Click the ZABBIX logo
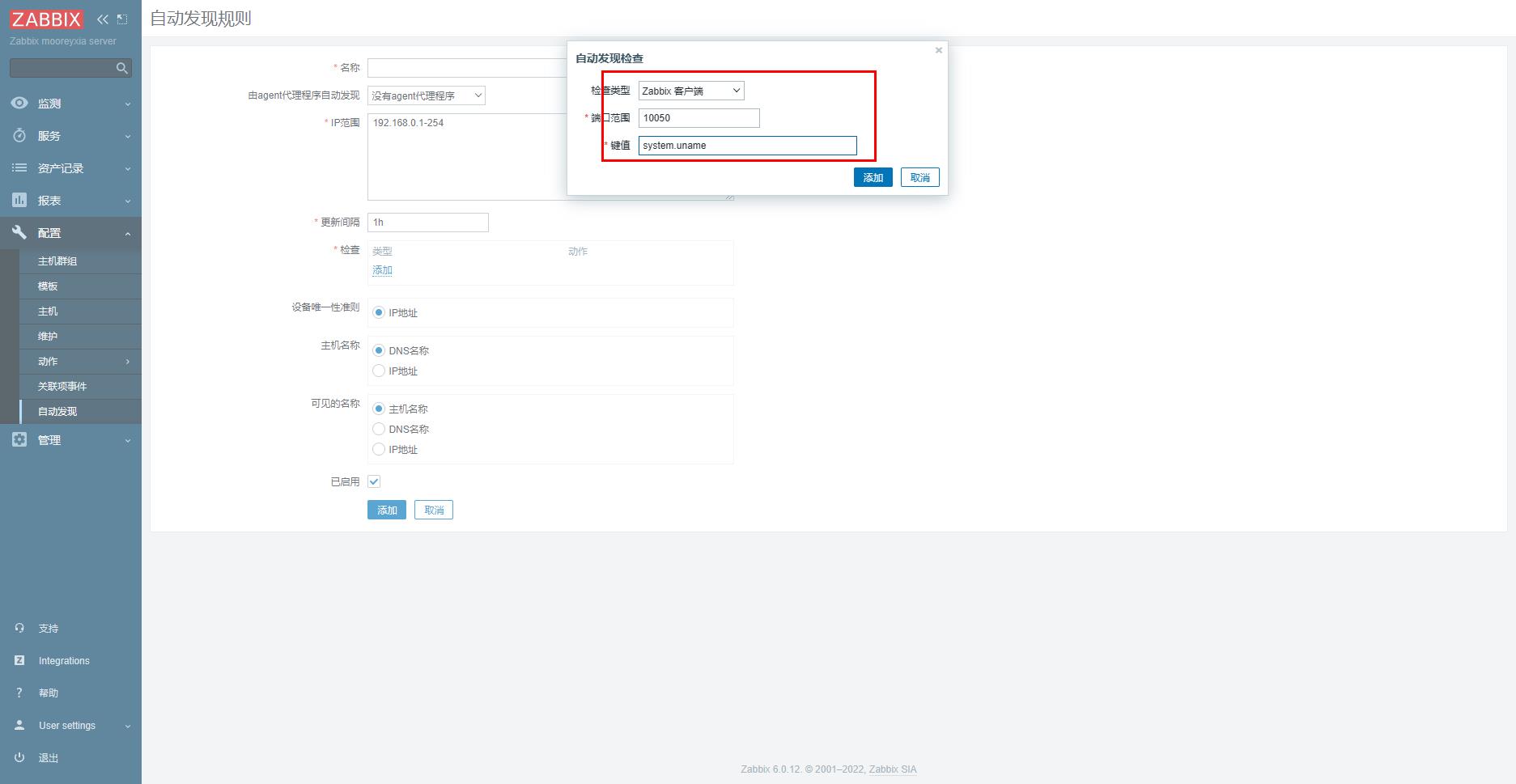The width and height of the screenshot is (1516, 784). tap(46, 19)
